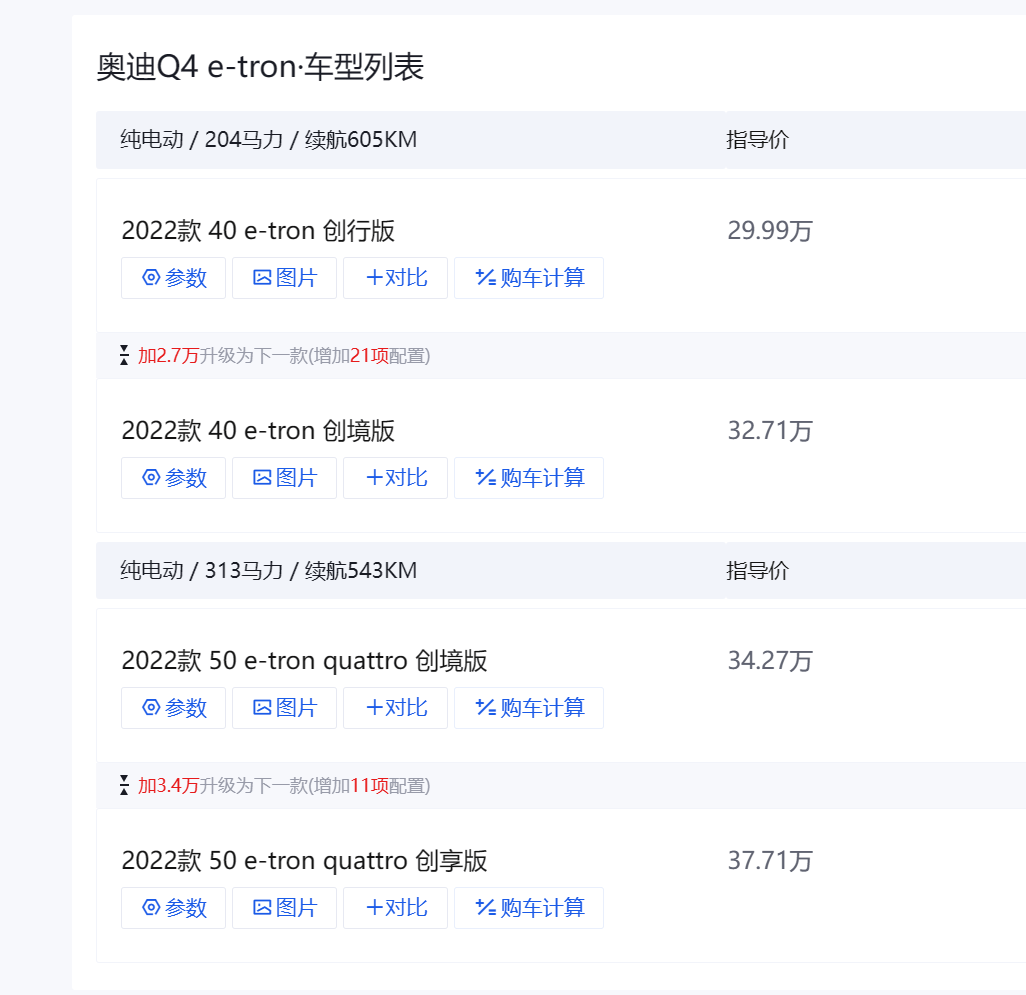Click the 纯电动 / 313马力 / 续航543KM header

(268, 570)
